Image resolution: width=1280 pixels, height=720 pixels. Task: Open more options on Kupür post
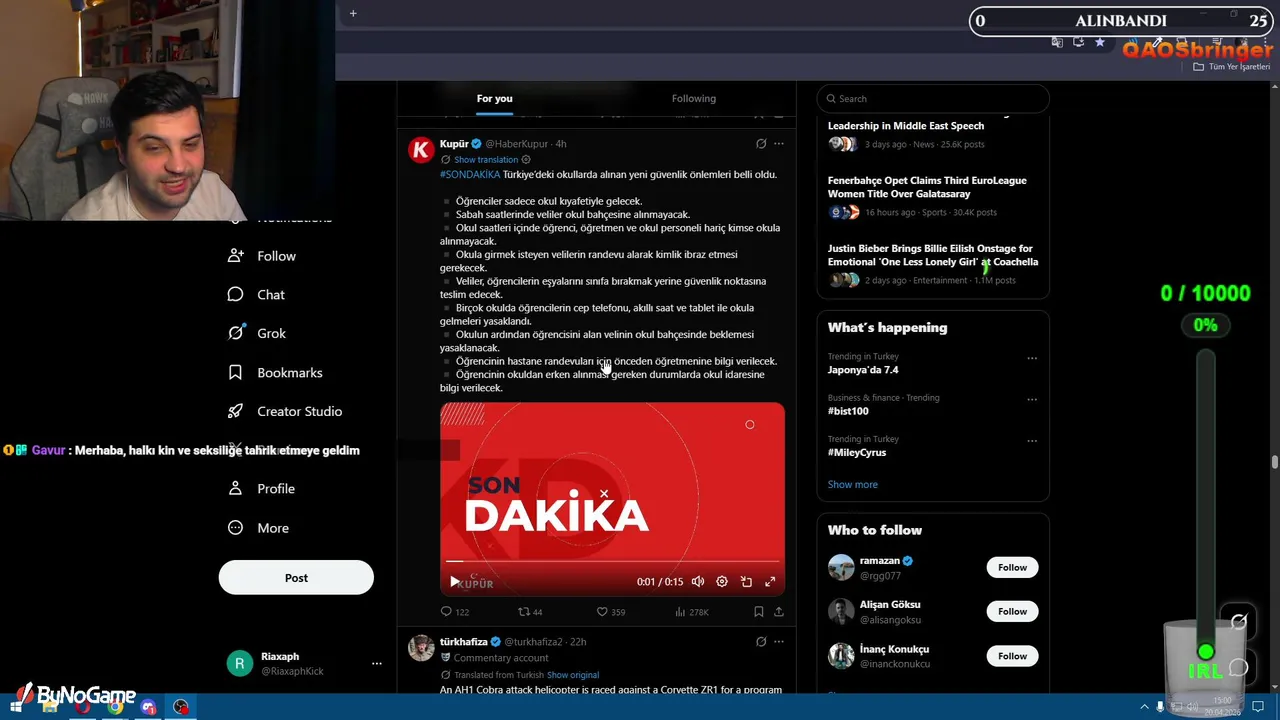(779, 144)
